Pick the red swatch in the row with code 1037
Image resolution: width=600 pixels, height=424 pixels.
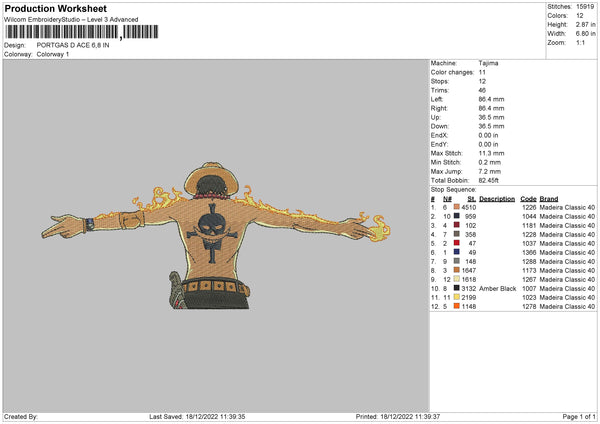click(x=457, y=243)
